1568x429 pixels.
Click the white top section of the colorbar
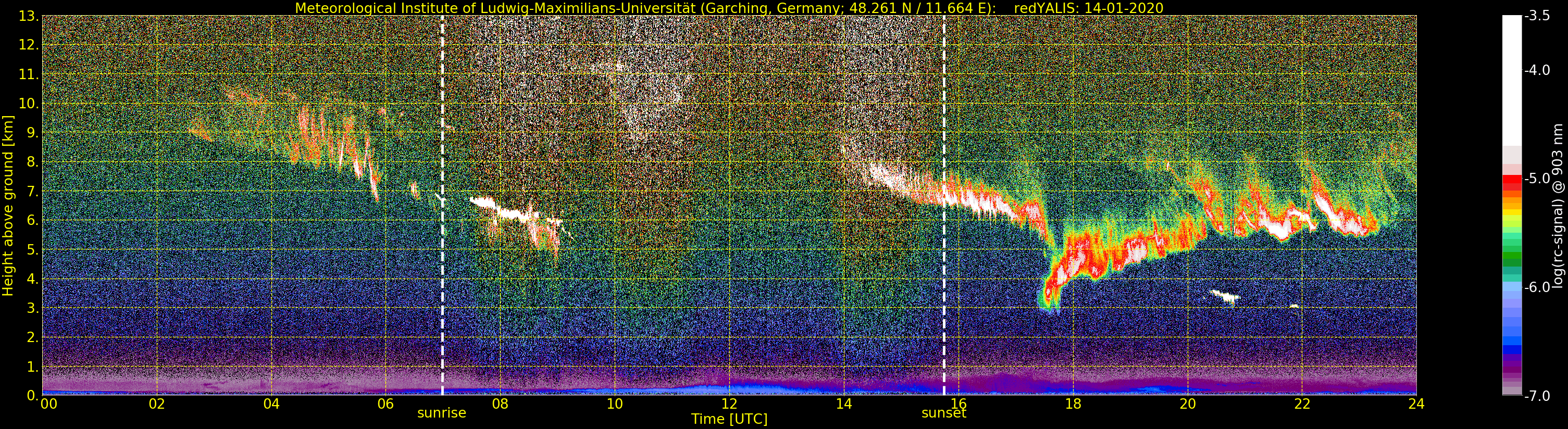(x=1511, y=79)
